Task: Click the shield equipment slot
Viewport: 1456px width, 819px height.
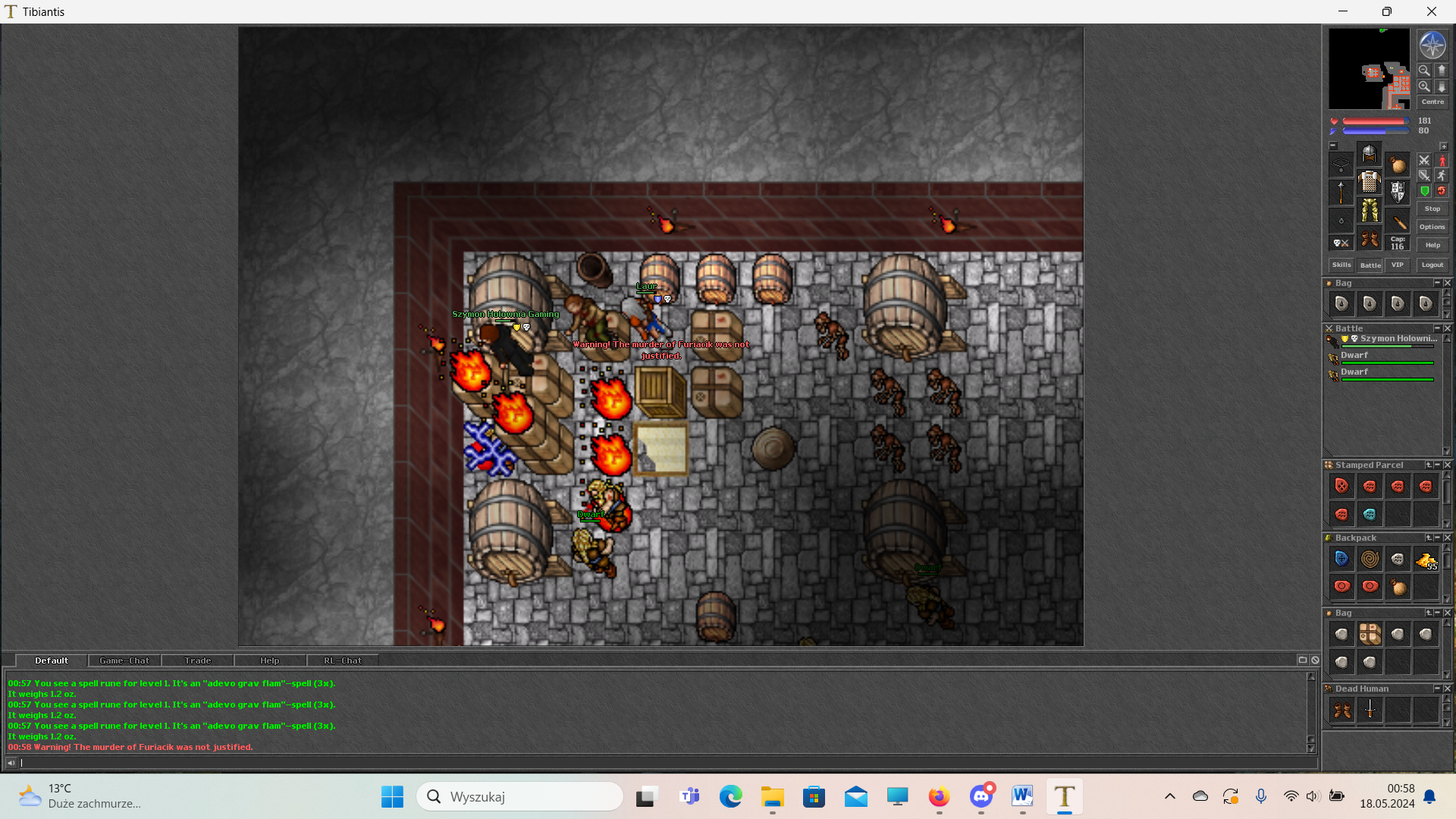Action: [x=1398, y=191]
